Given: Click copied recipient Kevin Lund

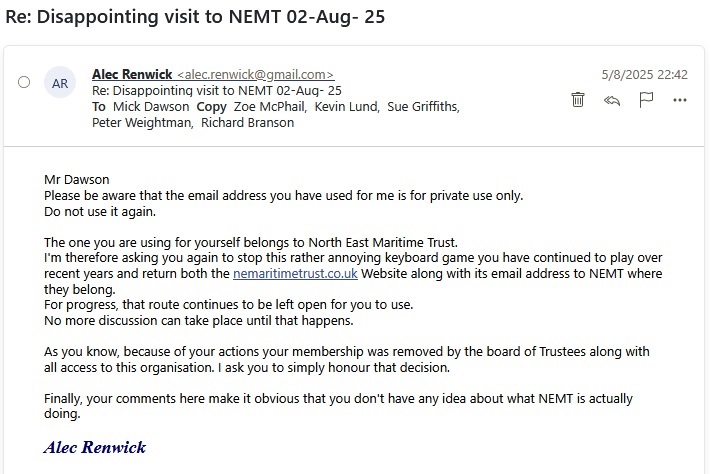Looking at the screenshot, I should click(x=347, y=107).
